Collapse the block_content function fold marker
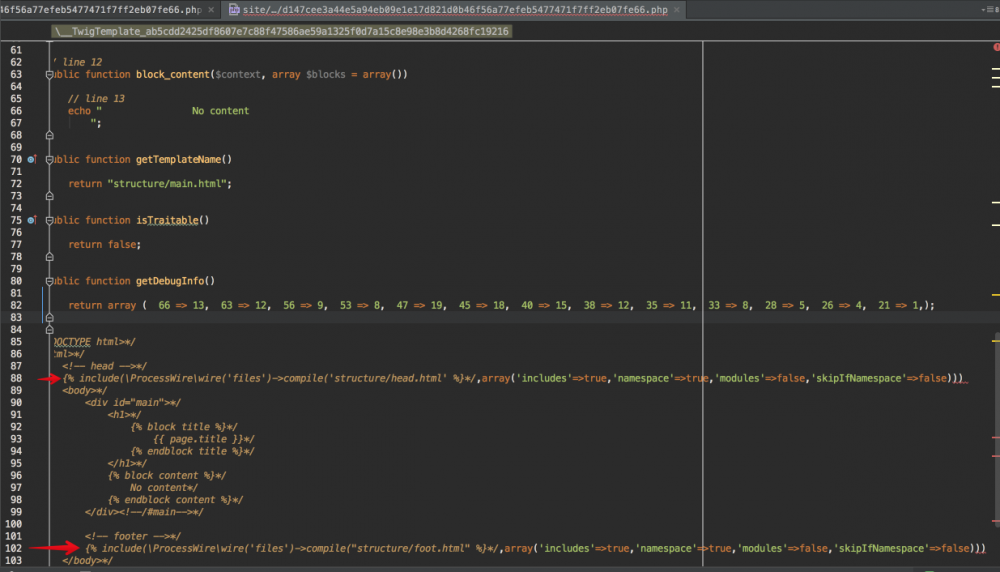Viewport: 1000px width, 572px height. [x=48, y=75]
